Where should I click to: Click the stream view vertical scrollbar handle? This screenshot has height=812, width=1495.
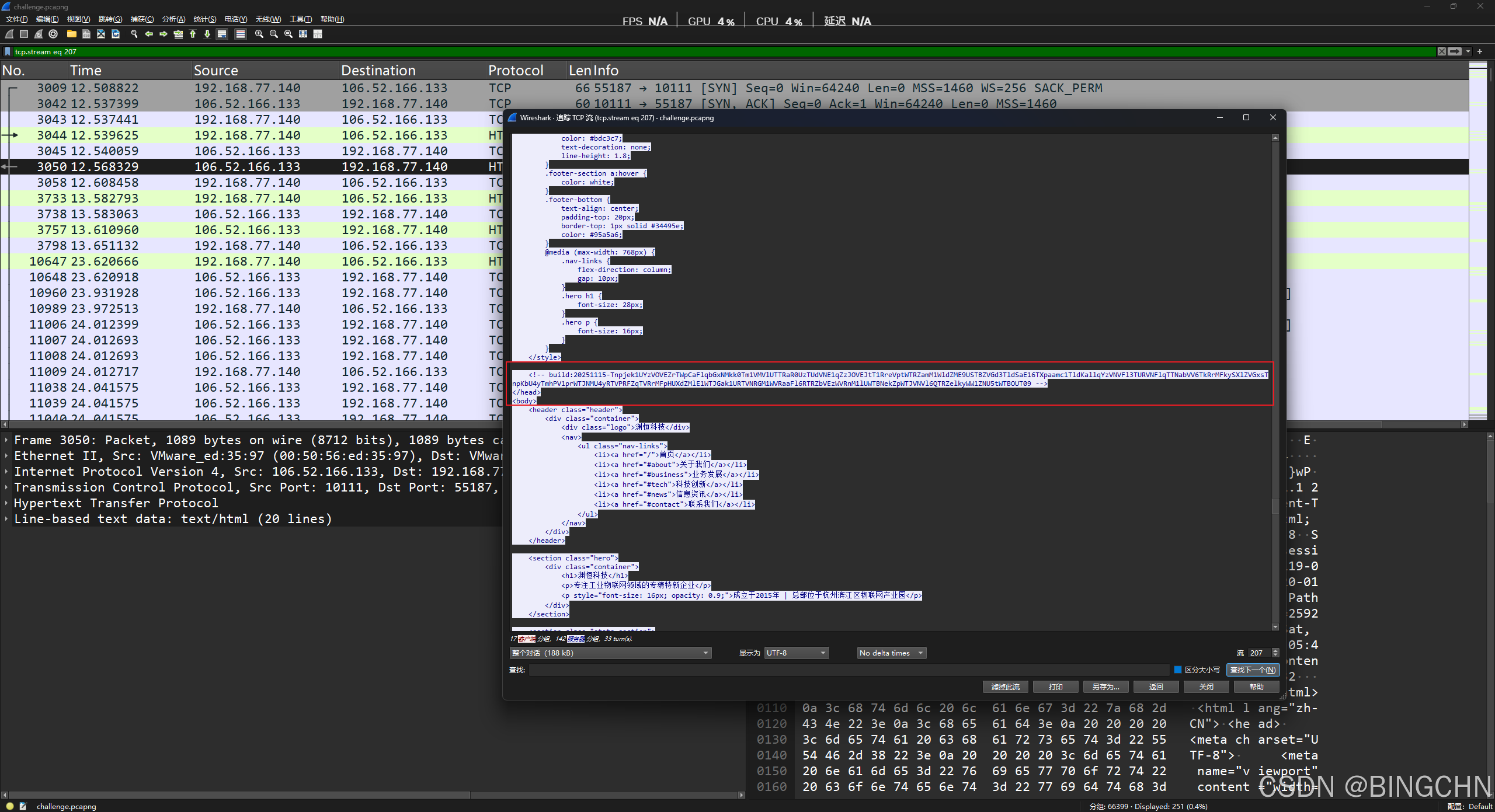coord(1275,505)
